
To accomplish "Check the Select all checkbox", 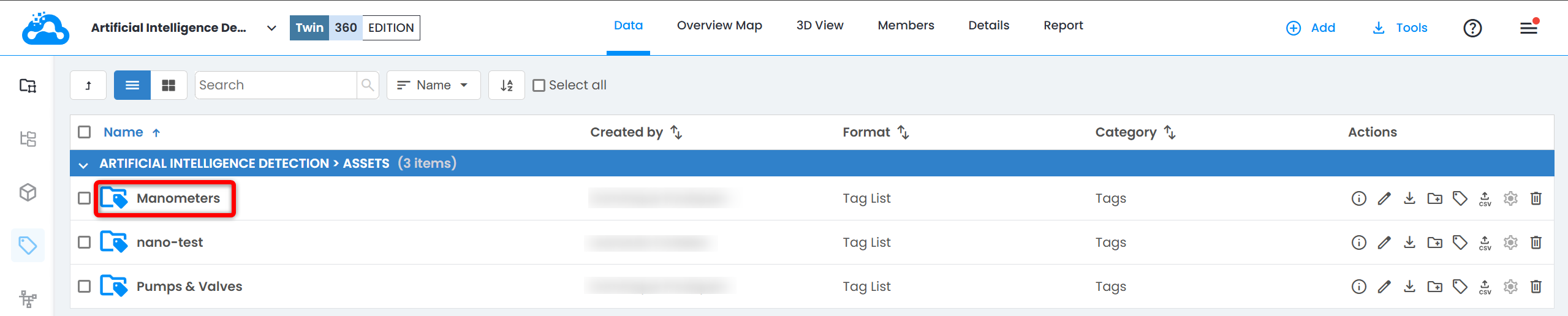I will pos(539,85).
